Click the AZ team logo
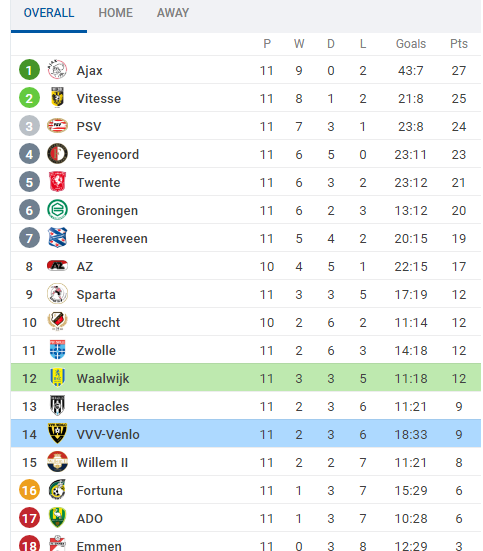Image resolution: width=483 pixels, height=551 pixels. click(57, 266)
